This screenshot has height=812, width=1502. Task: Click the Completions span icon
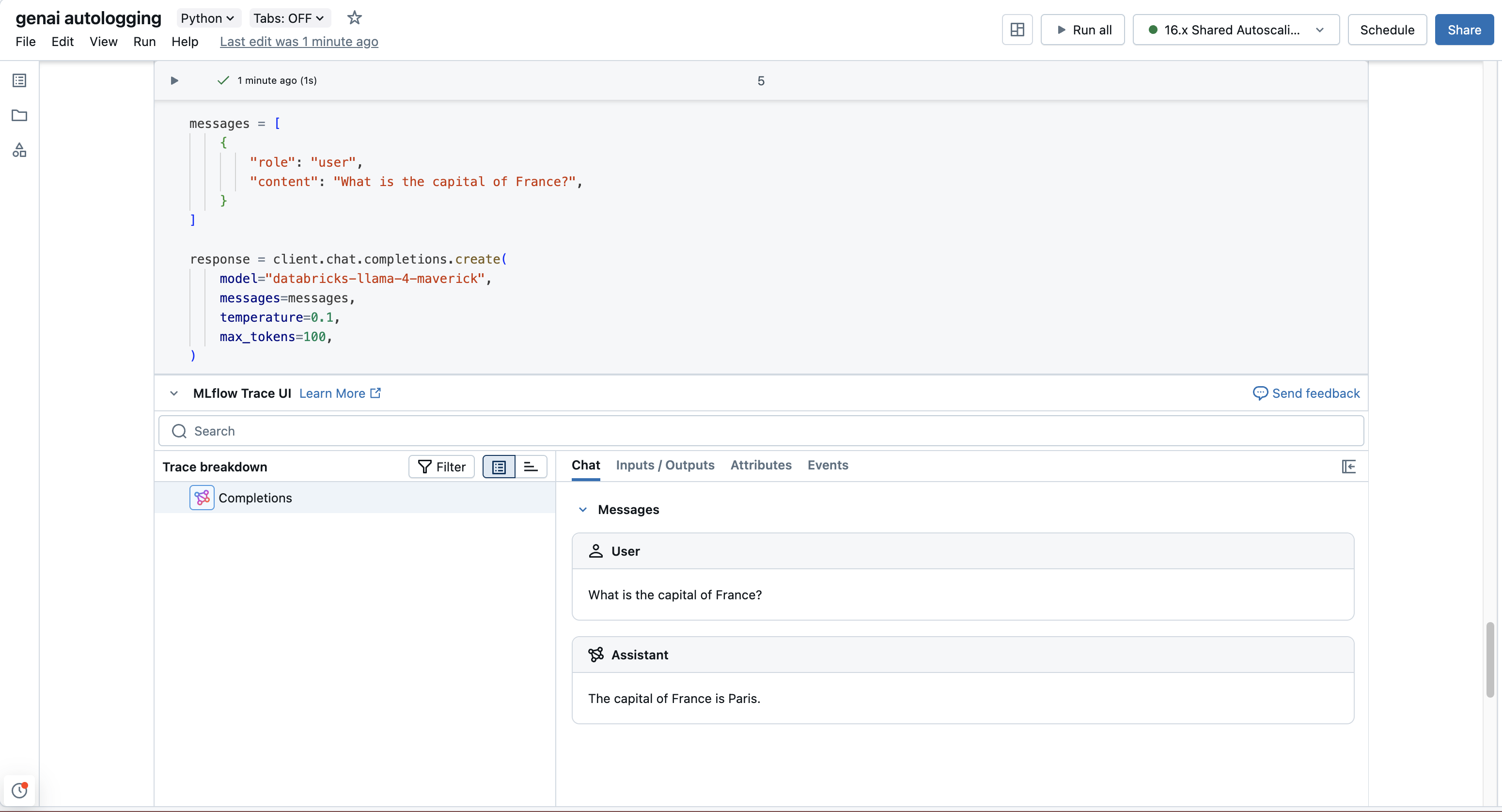coord(202,498)
